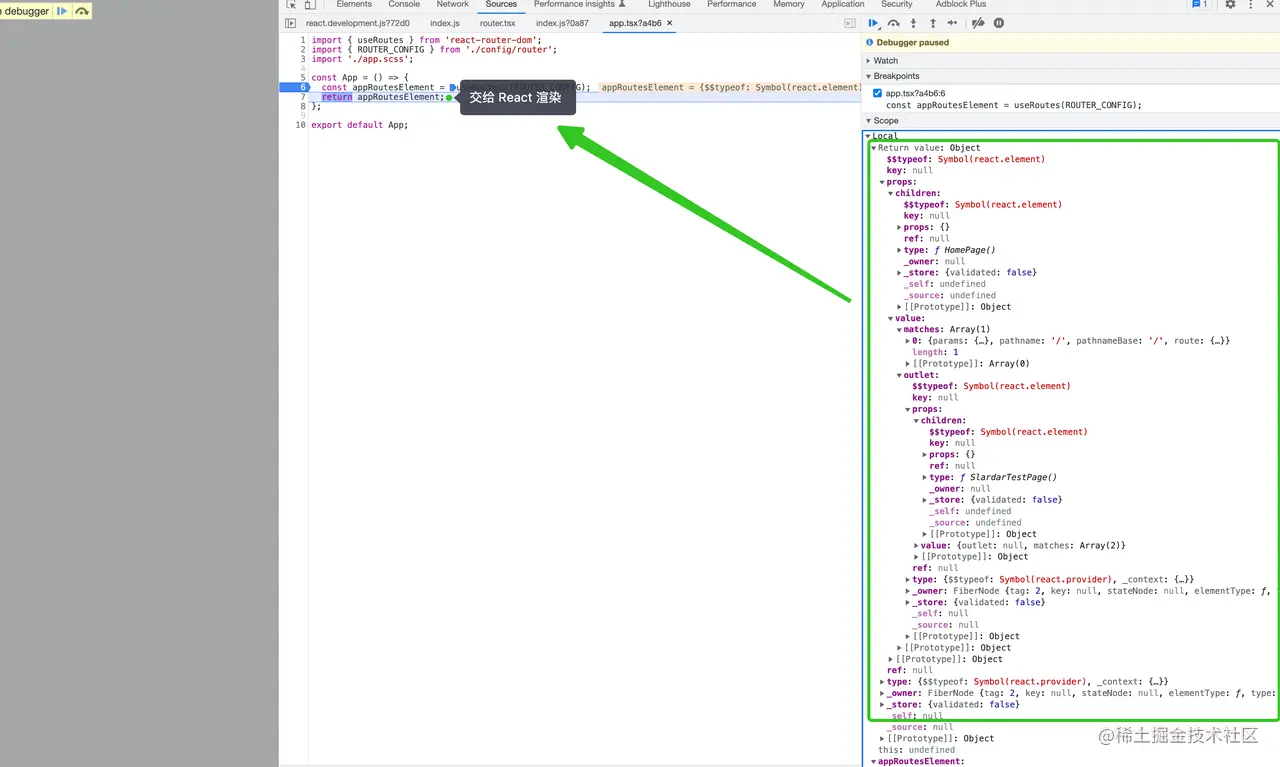This screenshot has width=1280, height=767.
Task: Select the inspect element picker icon
Action: click(291, 5)
